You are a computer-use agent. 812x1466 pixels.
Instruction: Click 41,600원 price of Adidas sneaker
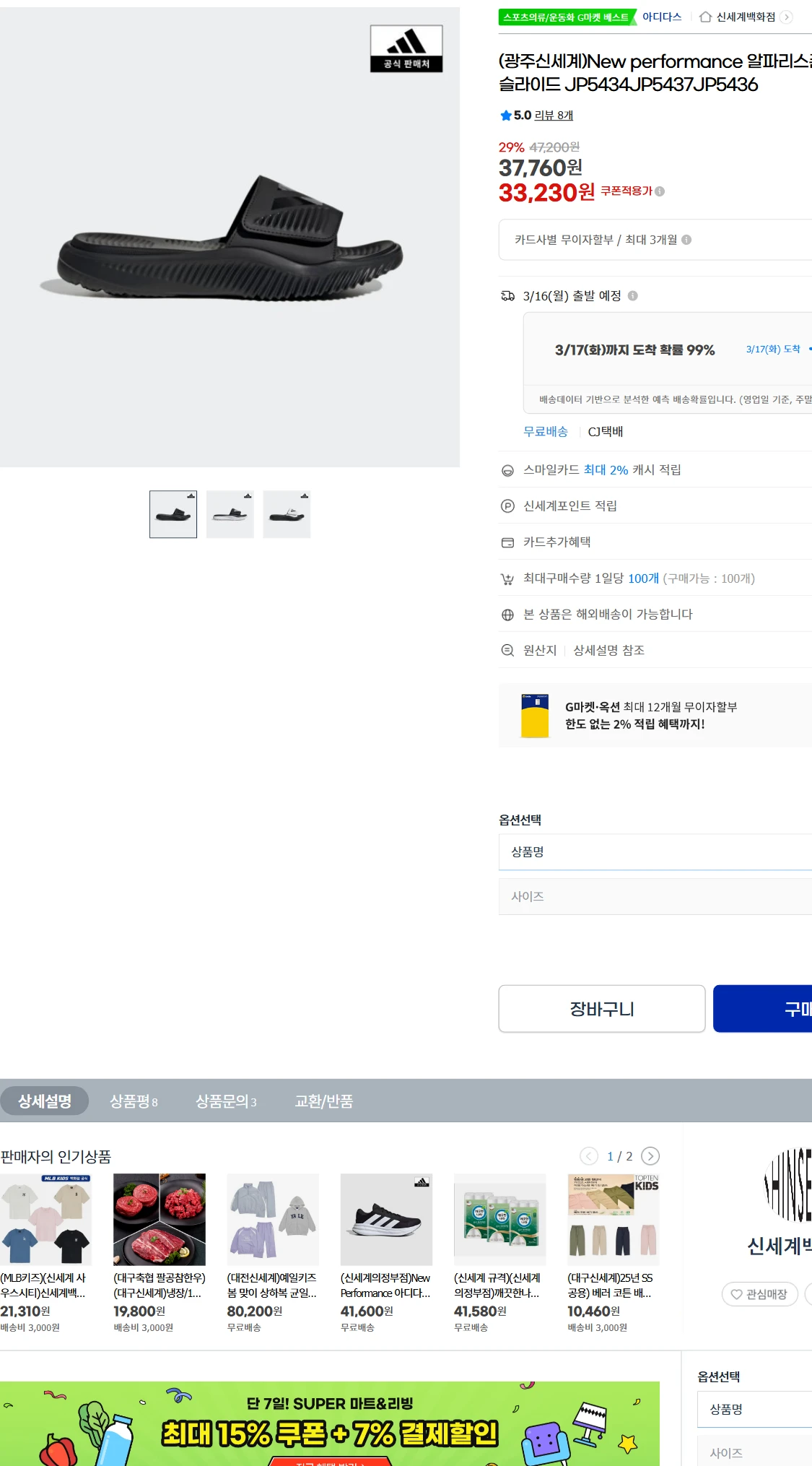coord(367,1311)
